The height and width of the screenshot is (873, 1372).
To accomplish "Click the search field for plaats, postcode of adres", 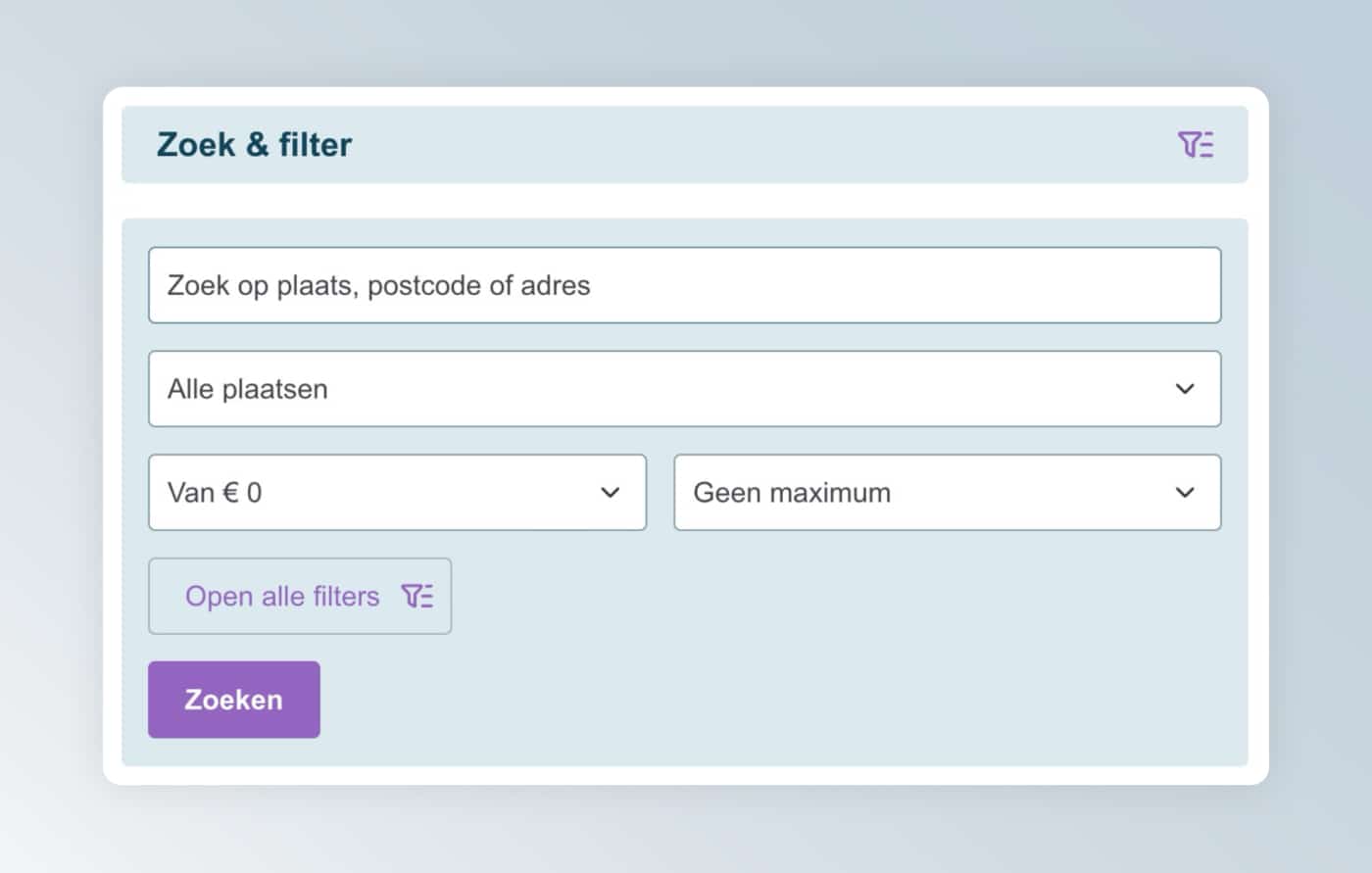I will (684, 285).
